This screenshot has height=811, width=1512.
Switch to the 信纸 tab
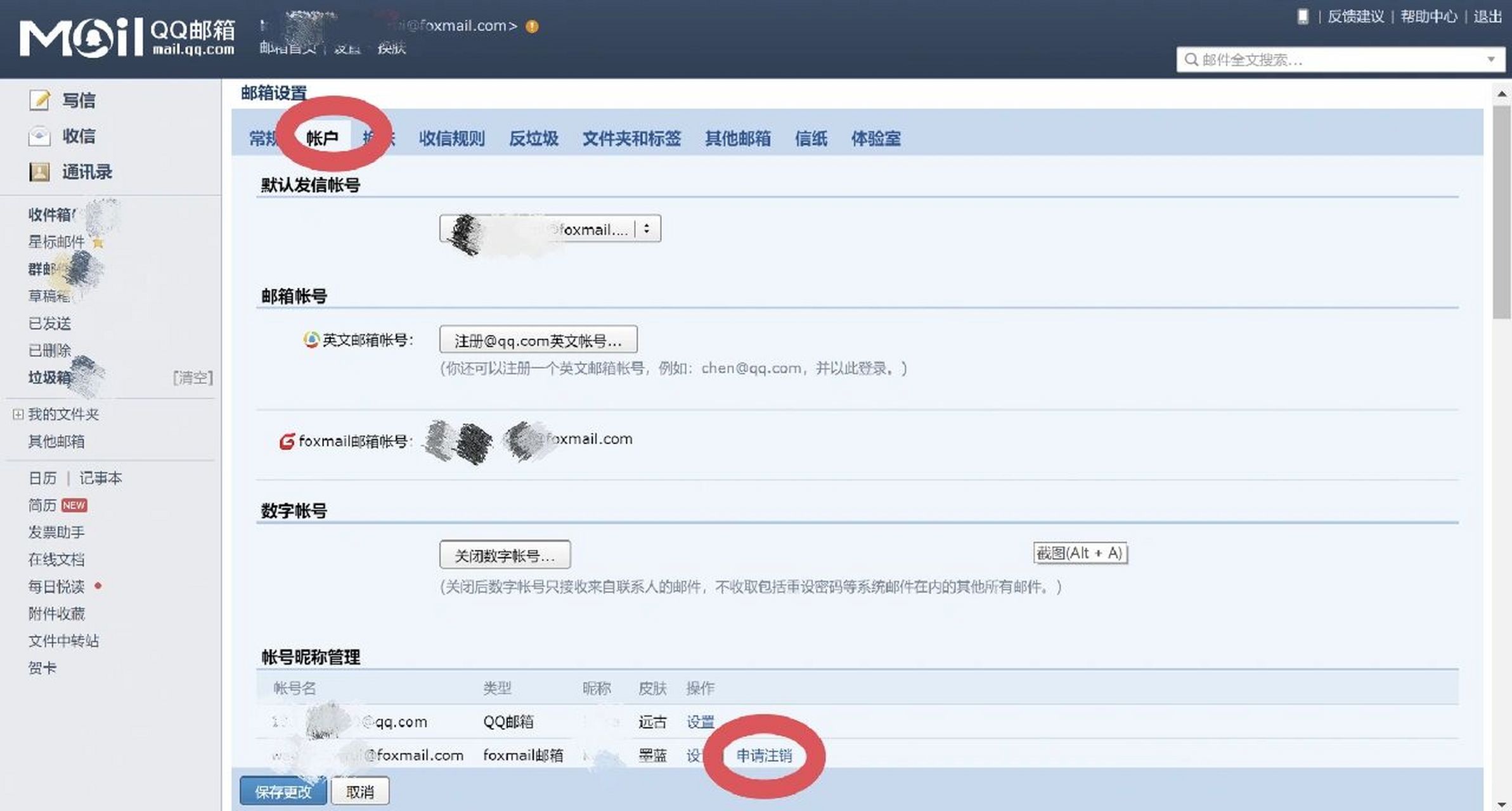(811, 139)
